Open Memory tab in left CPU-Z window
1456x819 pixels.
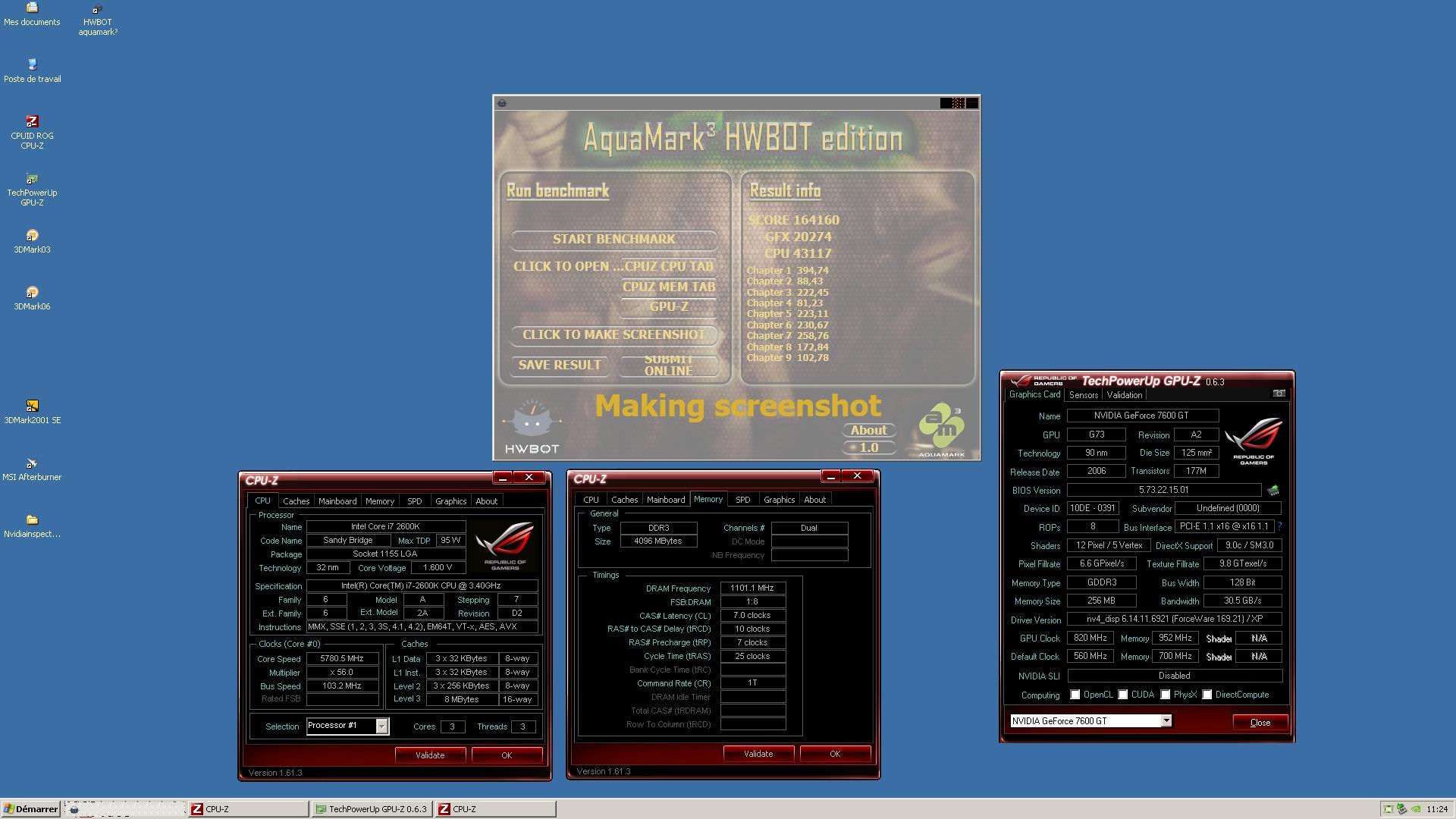380,501
